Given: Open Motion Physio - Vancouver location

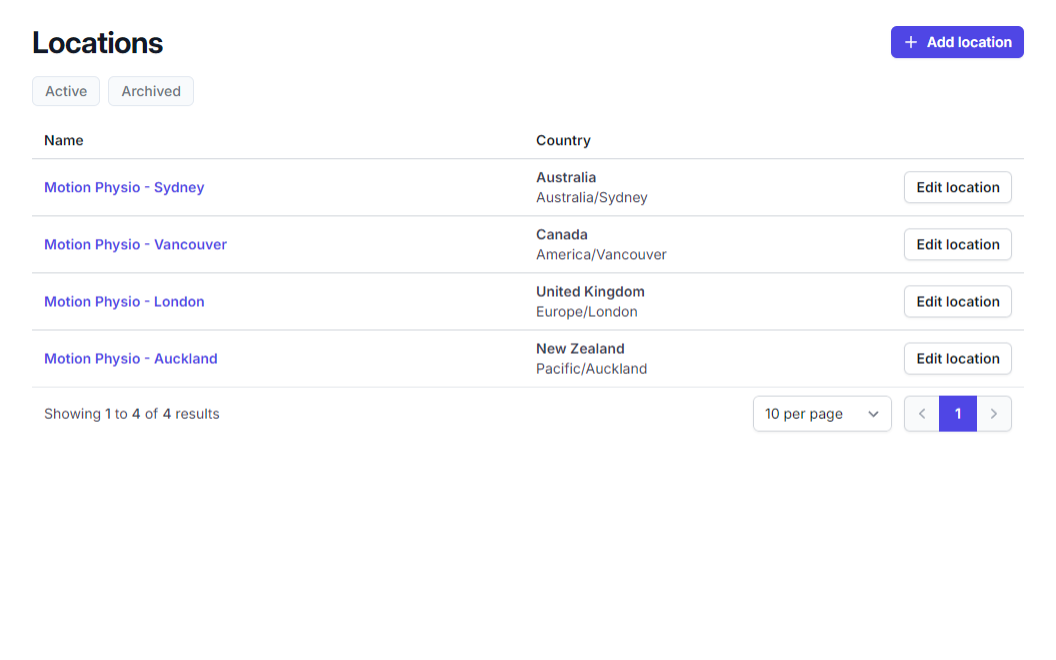Looking at the screenshot, I should [135, 244].
